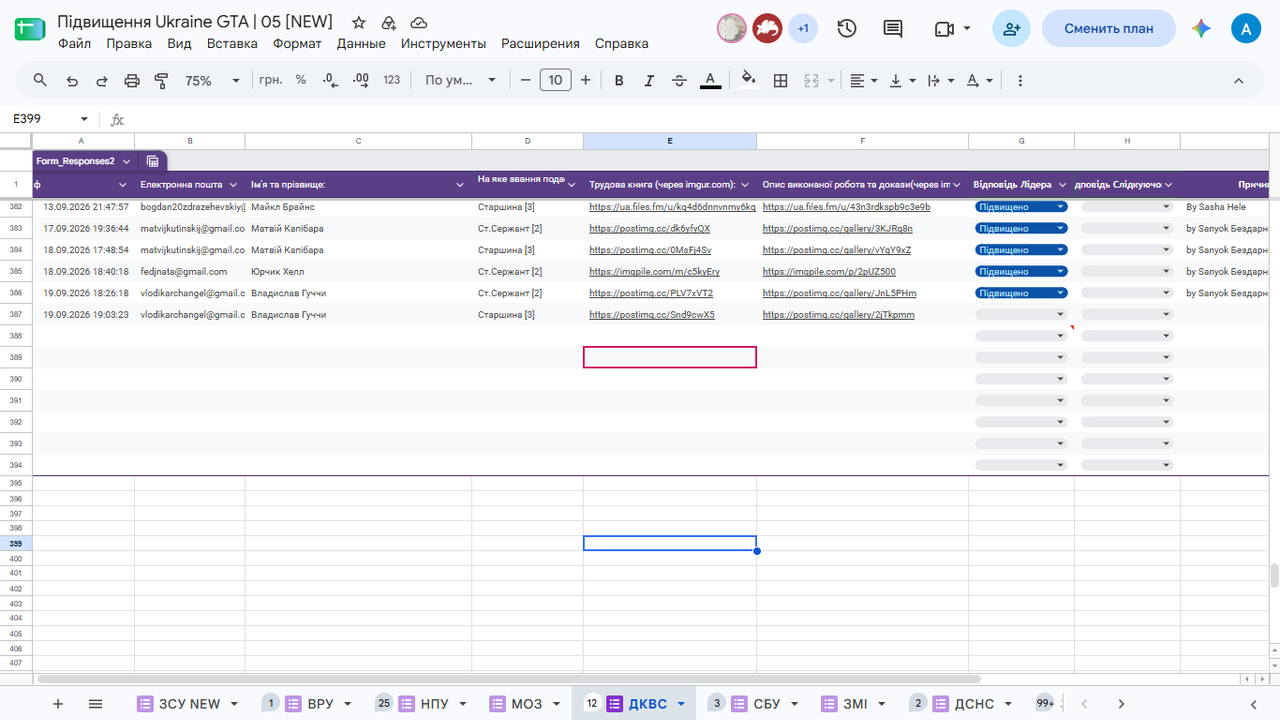Open the comments panel icon
Viewport: 1280px width, 720px height.
[893, 29]
